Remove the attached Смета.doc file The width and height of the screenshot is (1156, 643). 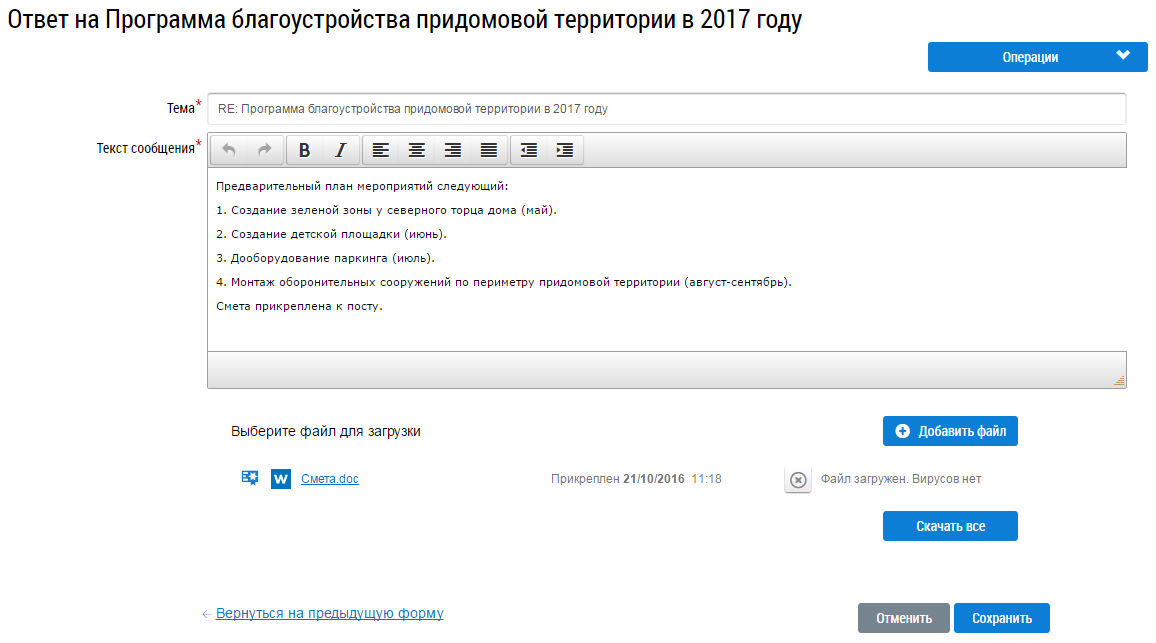(x=798, y=480)
